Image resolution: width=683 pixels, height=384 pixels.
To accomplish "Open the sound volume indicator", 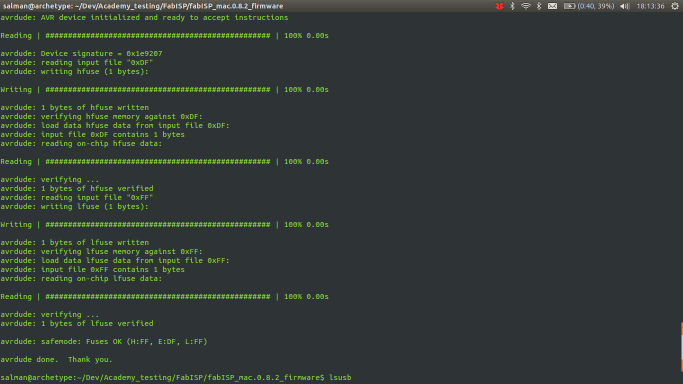I will 625,6.
